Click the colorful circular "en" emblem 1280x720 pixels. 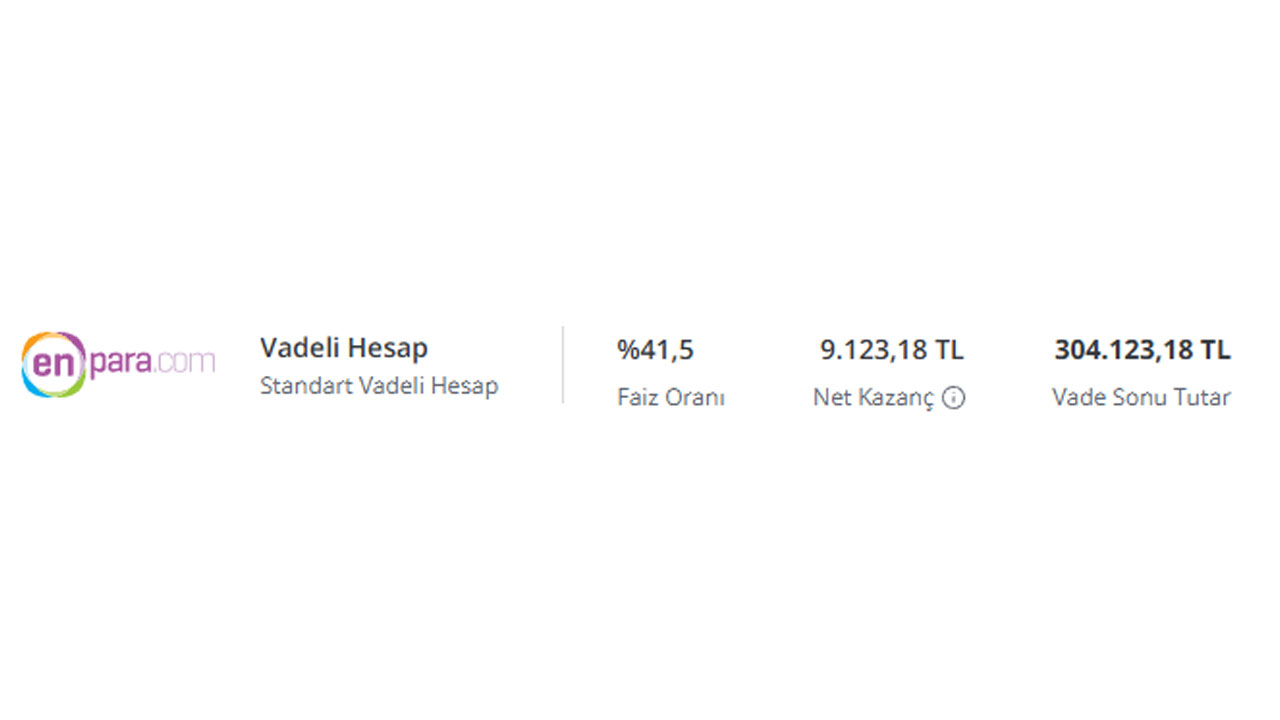tap(53, 364)
